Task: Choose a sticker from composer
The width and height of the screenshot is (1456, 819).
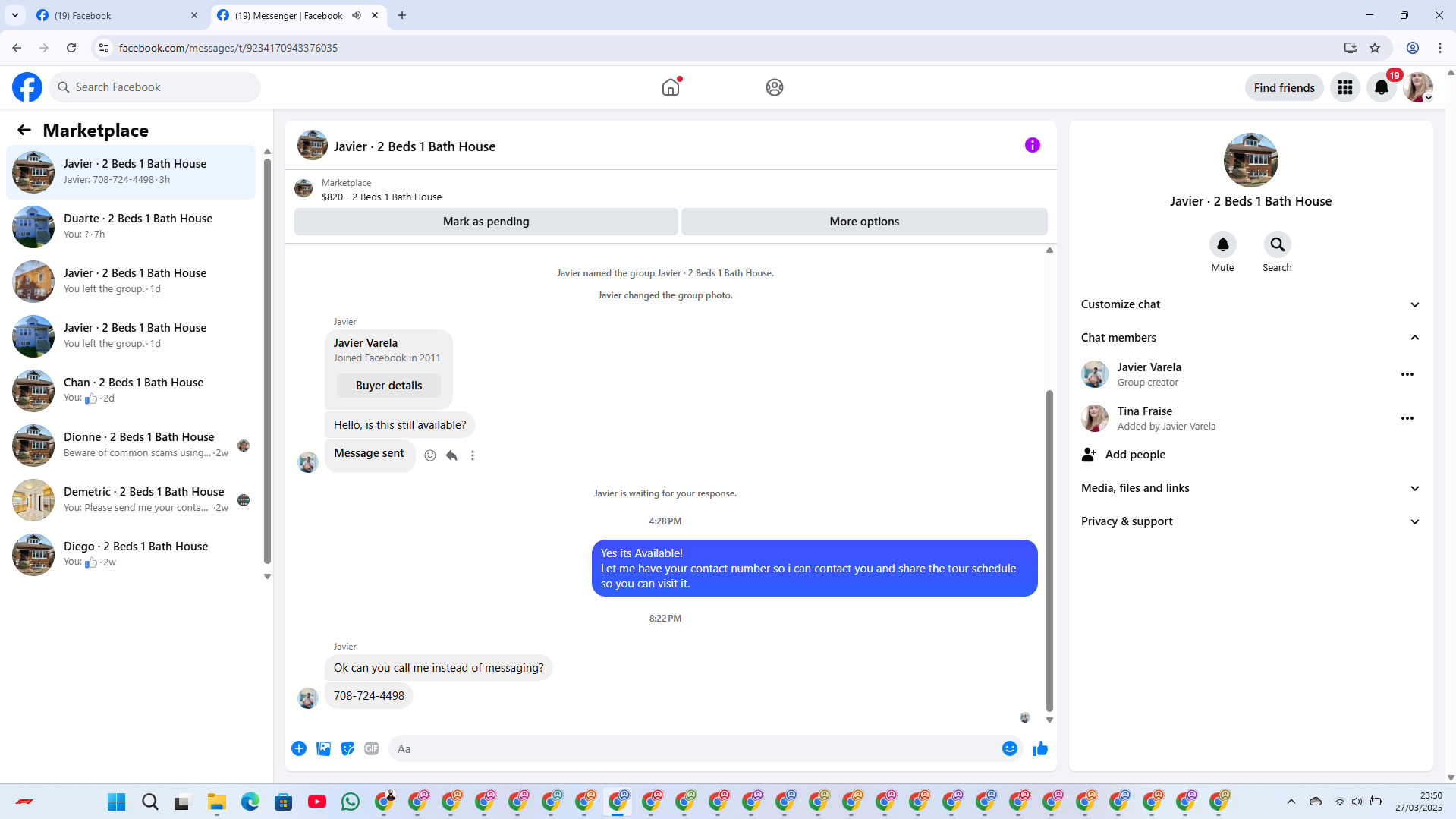Action: [347, 748]
